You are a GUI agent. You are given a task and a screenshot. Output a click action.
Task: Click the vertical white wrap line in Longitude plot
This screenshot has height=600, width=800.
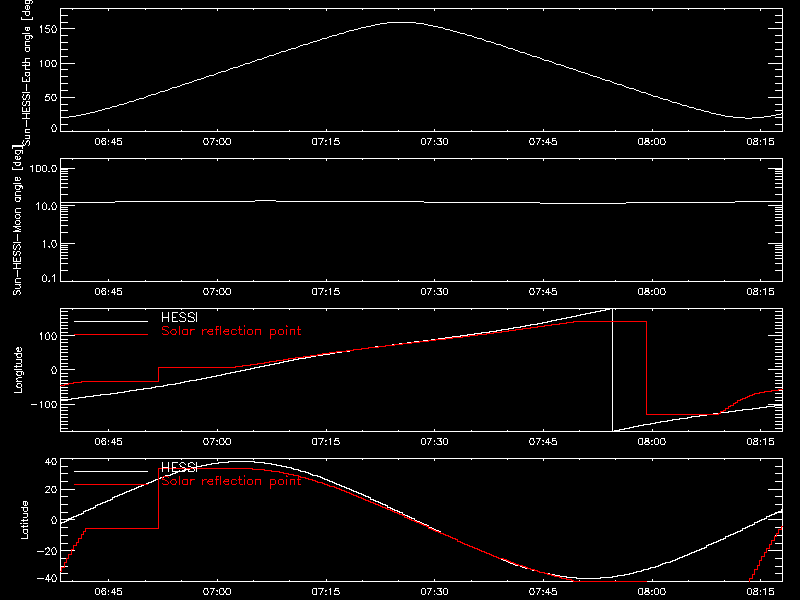(612, 370)
